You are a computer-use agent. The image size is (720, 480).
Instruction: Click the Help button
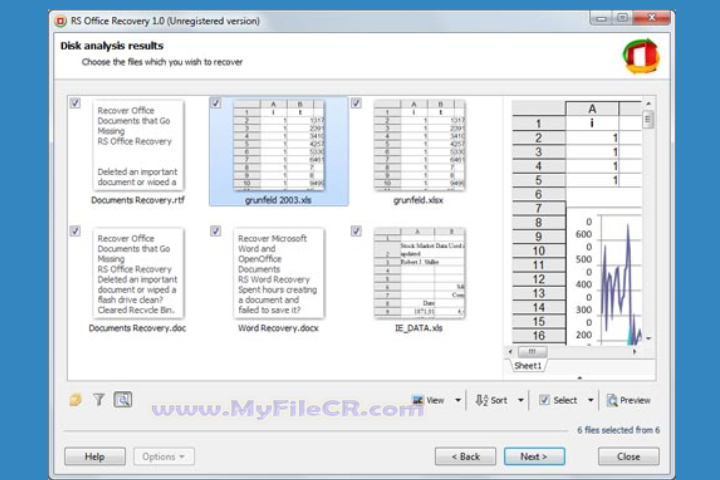coord(95,457)
